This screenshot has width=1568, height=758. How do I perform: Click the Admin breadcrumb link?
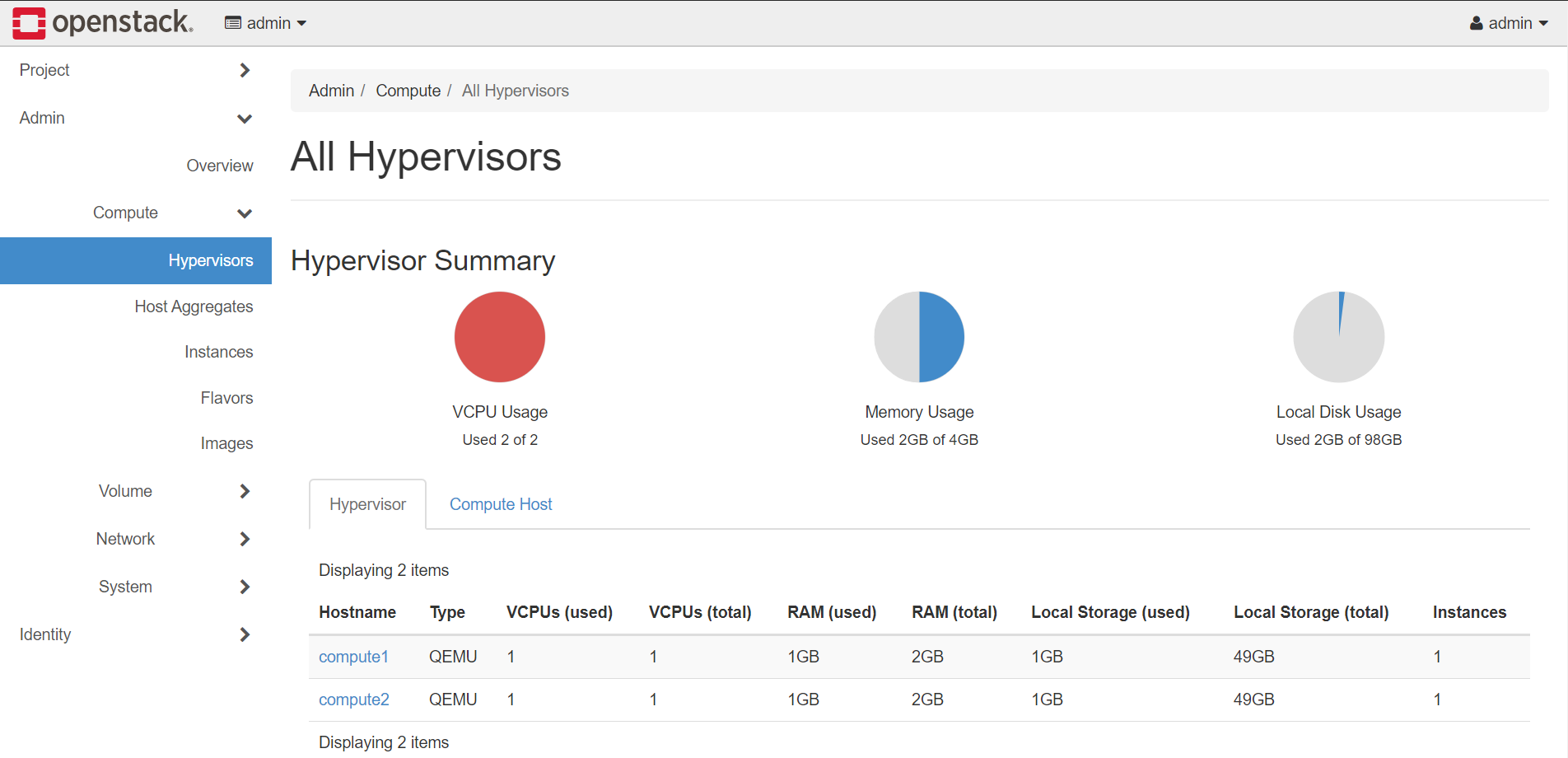[x=331, y=91]
